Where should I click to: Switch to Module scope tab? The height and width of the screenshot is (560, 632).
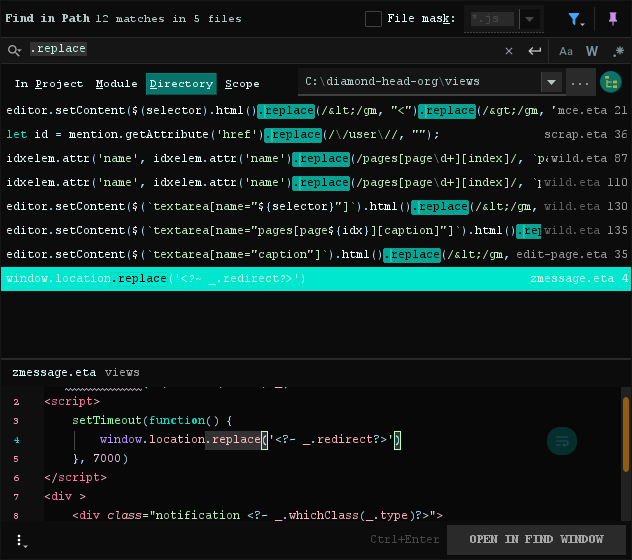click(x=116, y=84)
